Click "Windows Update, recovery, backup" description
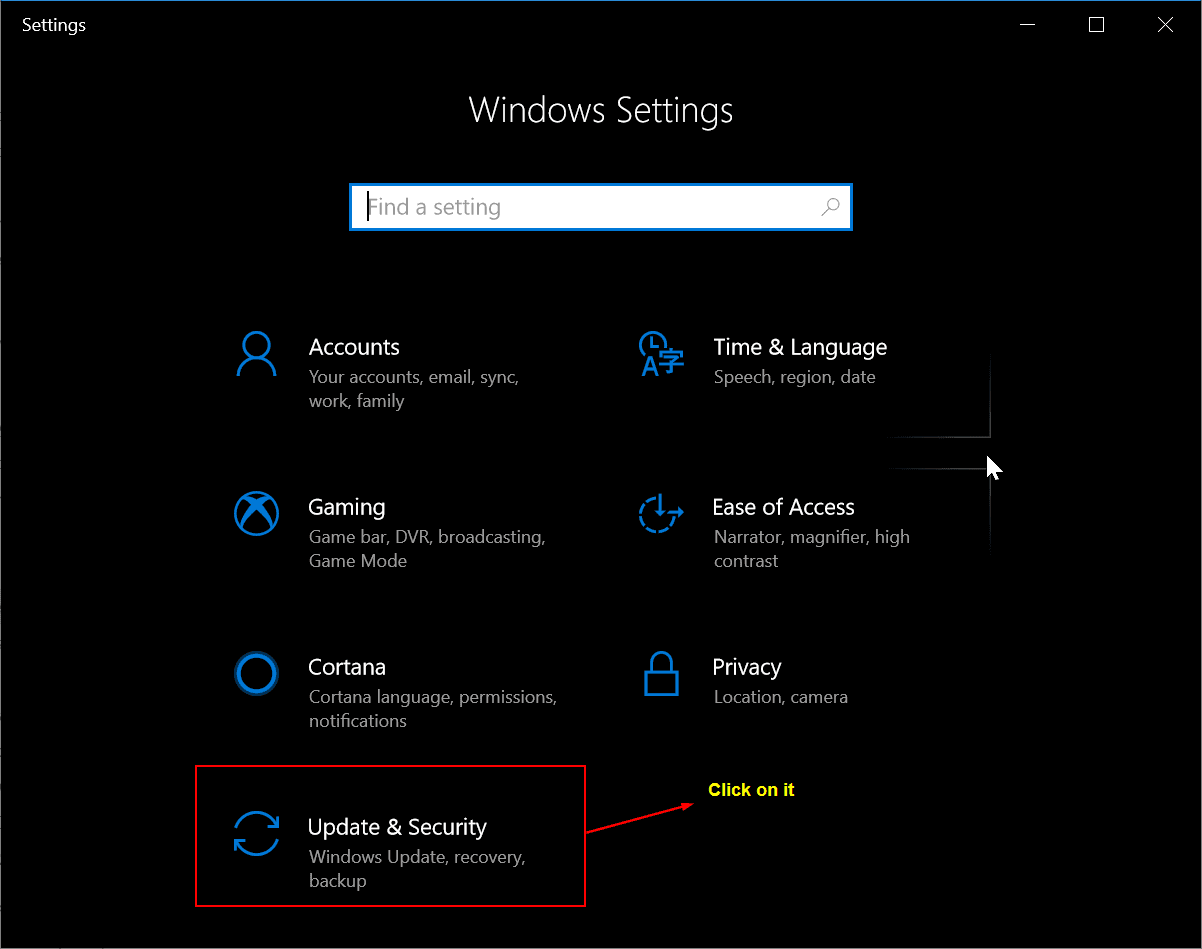 (x=417, y=869)
